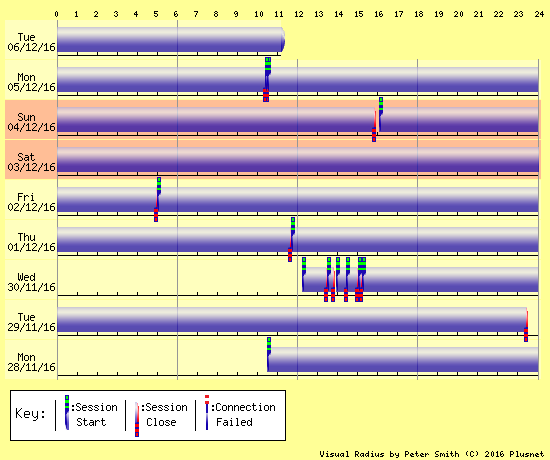Click the Session Start icon in the key
This screenshot has width=550, height=460.
coord(67,412)
